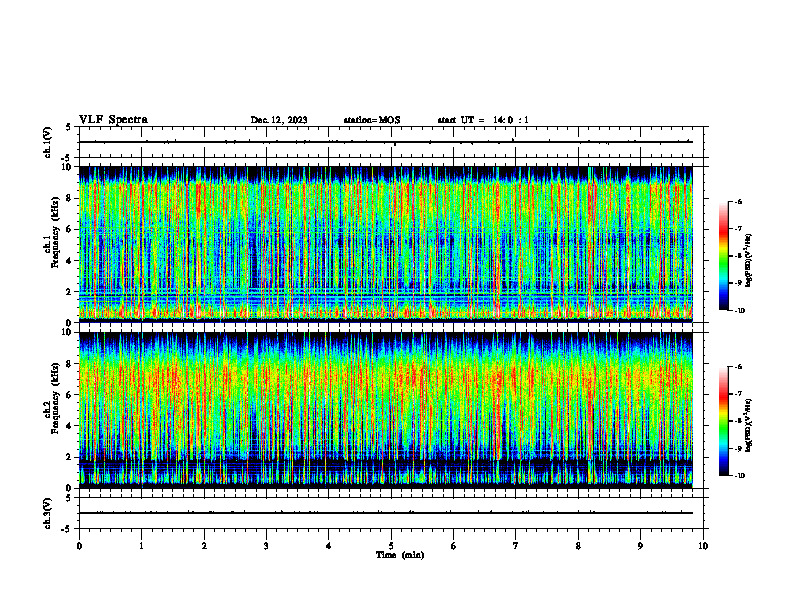Viewport: 792px width, 612px height.
Task: Click the ch.3(V) waveform axis label
Action: pyautogui.click(x=48, y=513)
